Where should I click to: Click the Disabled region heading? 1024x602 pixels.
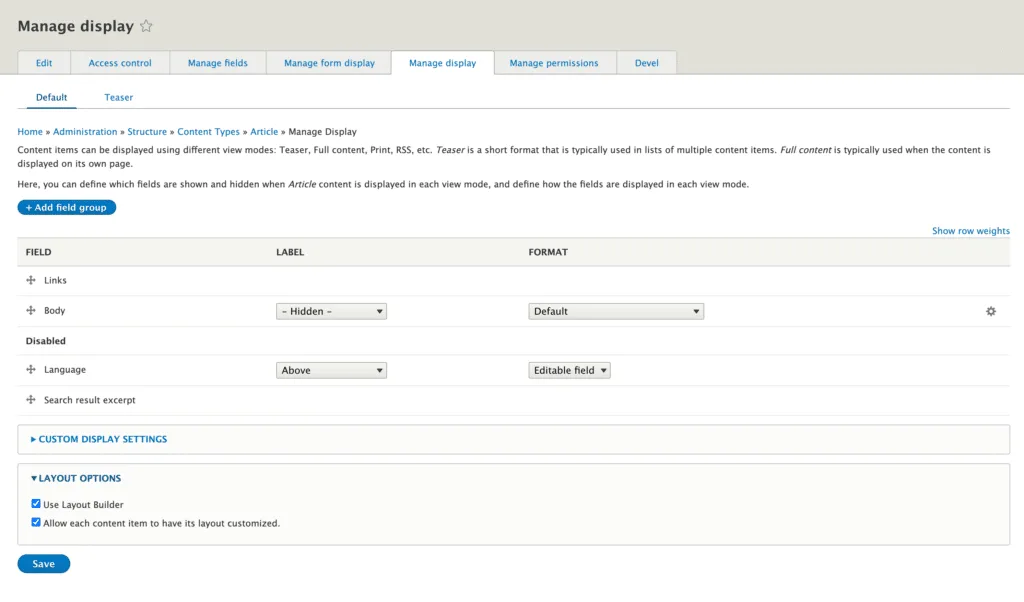46,341
